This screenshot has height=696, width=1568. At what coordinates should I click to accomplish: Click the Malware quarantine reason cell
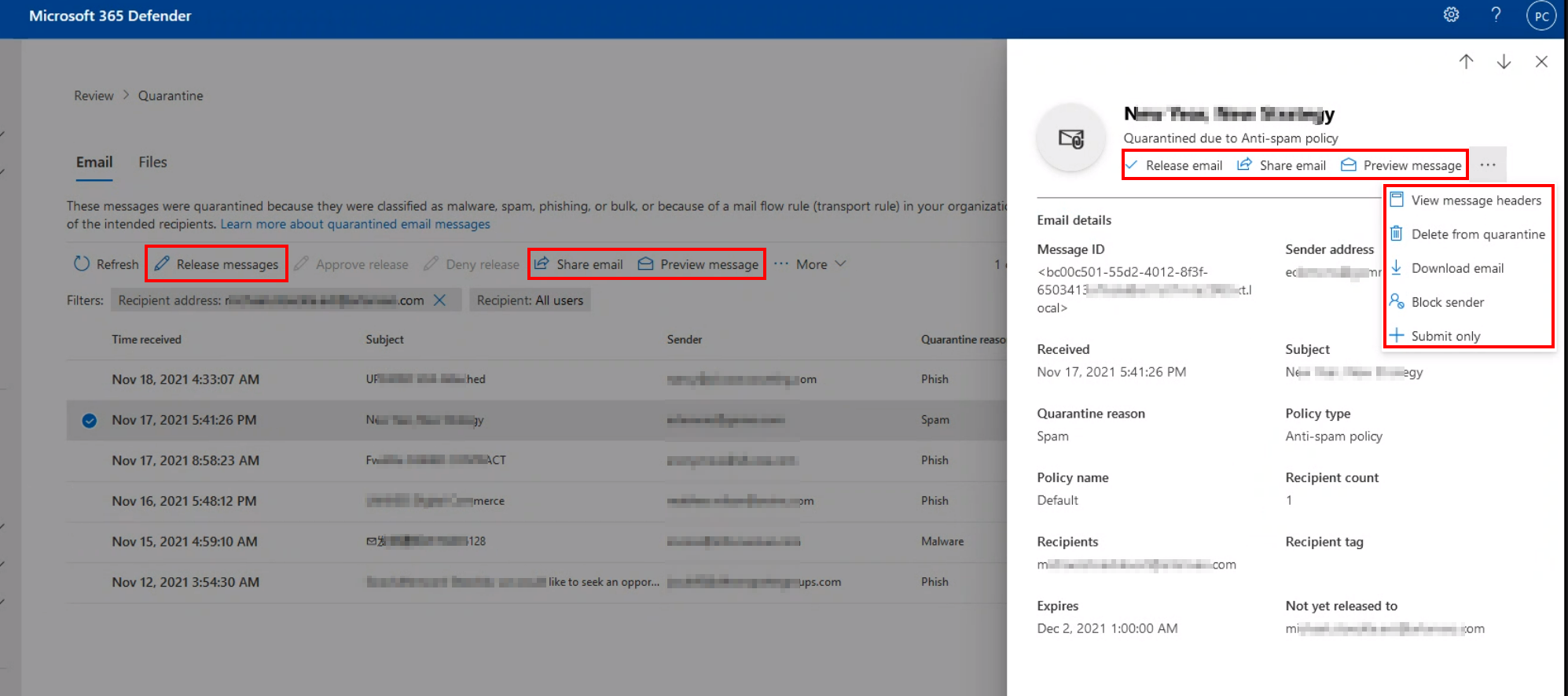click(x=942, y=541)
